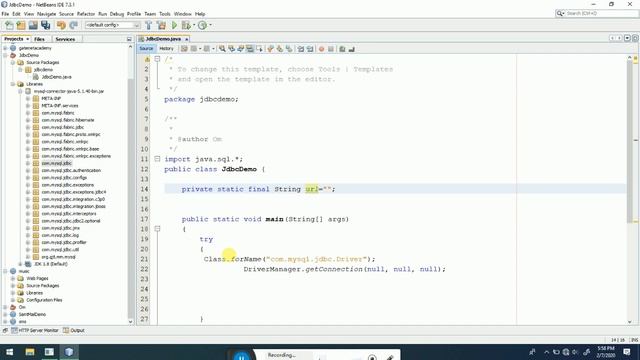Select the Source view button
The height and width of the screenshot is (360, 640).
click(x=146, y=49)
